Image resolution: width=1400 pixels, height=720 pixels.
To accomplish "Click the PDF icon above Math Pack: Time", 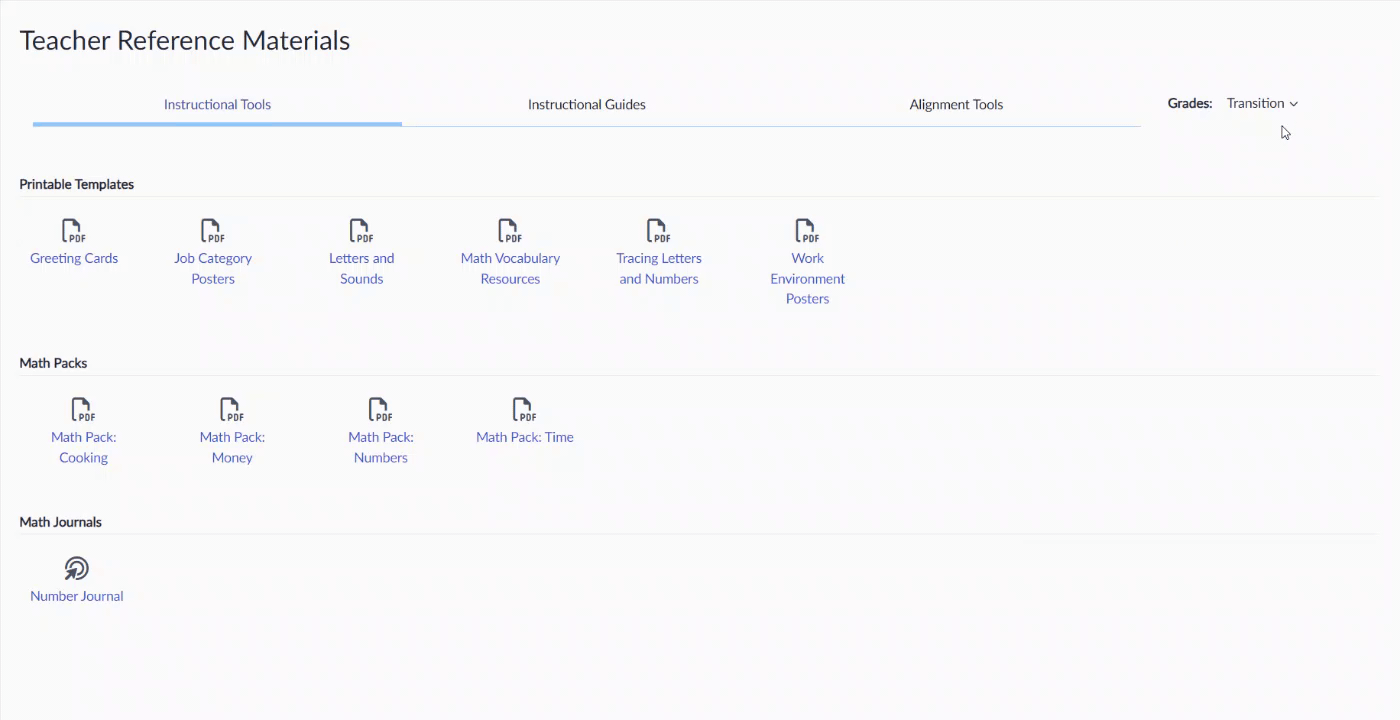I will pos(525,410).
